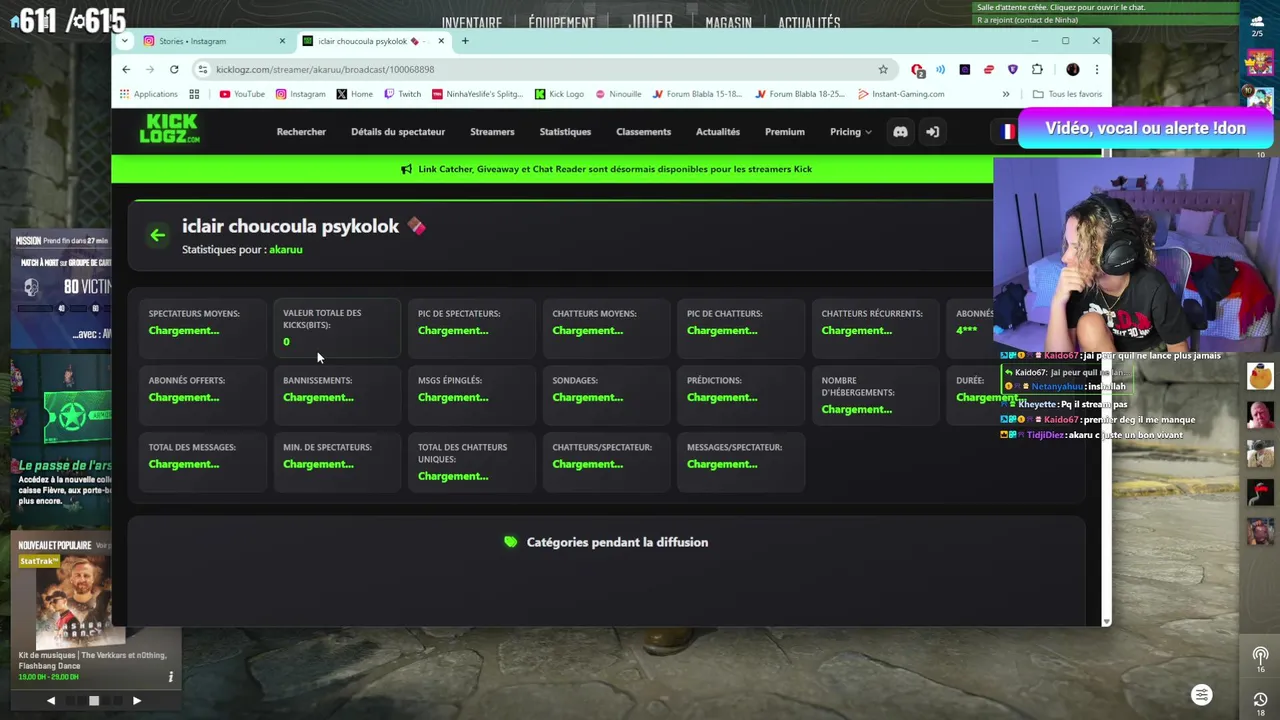Open Actualités in the Kicklogz navbar
This screenshot has width=1280, height=720.
[718, 132]
